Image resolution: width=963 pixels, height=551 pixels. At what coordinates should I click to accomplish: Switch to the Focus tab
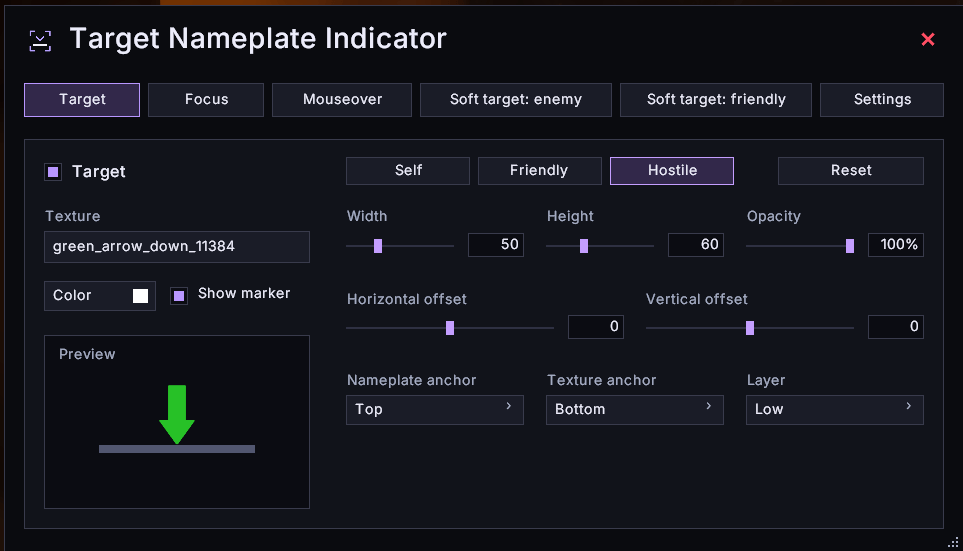[x=206, y=100]
